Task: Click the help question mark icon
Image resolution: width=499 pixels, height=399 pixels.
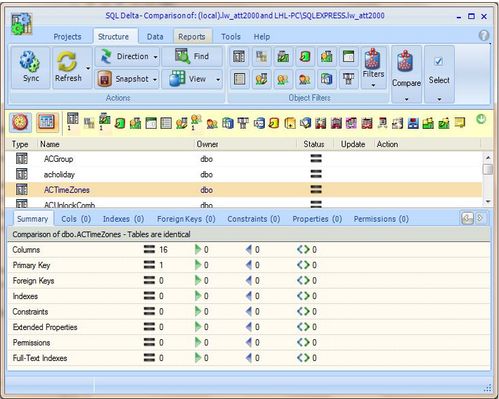Action: [484, 35]
